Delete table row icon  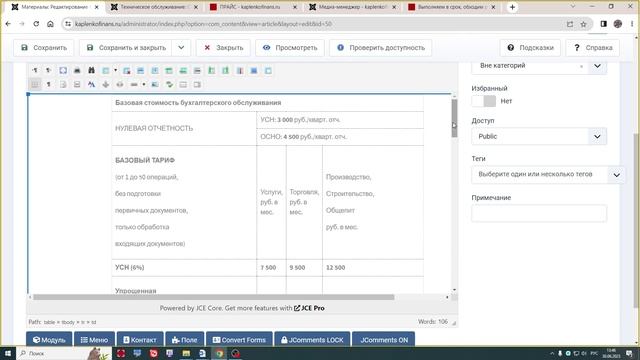click(x=197, y=71)
